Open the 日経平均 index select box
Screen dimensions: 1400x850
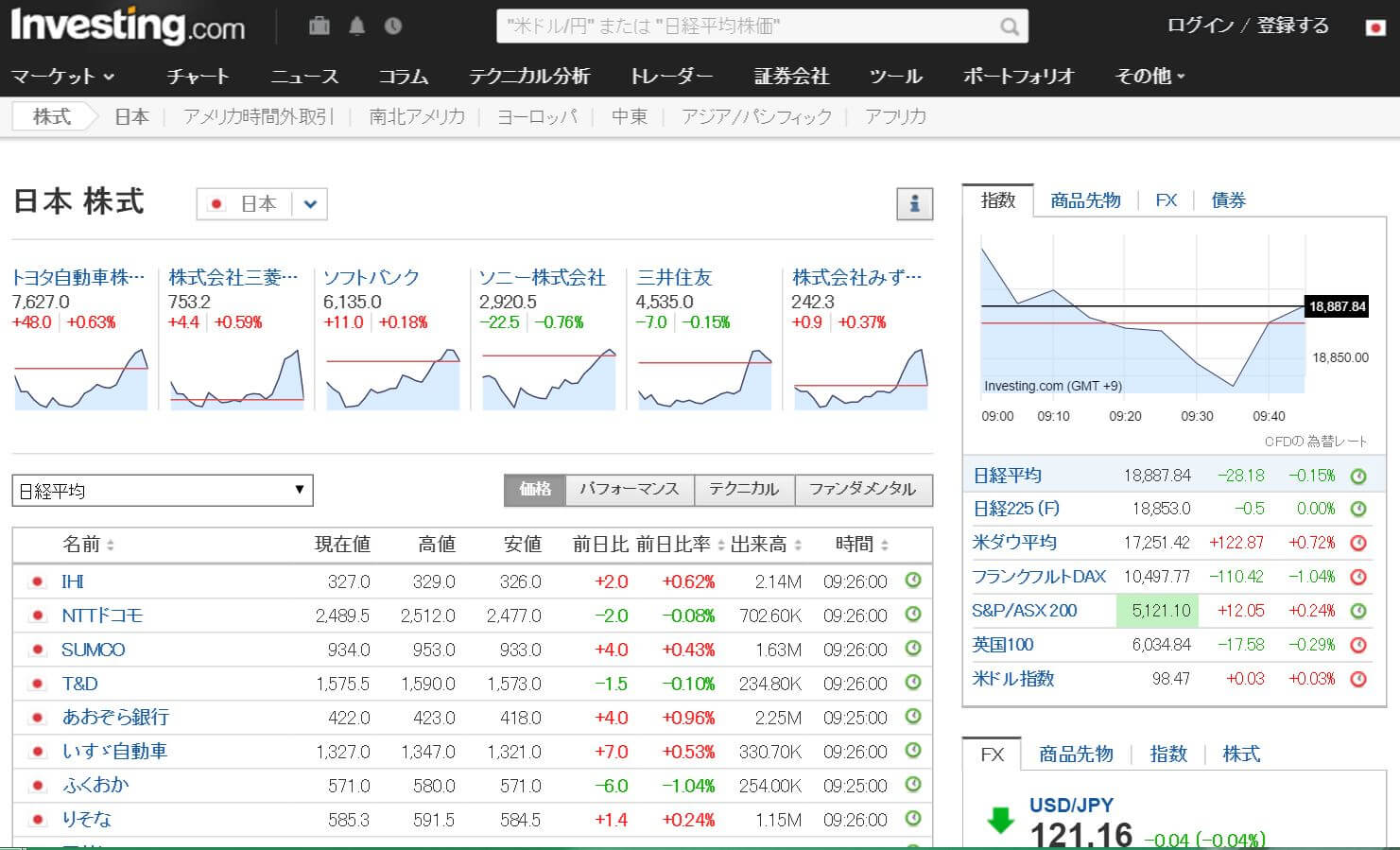coord(163,491)
